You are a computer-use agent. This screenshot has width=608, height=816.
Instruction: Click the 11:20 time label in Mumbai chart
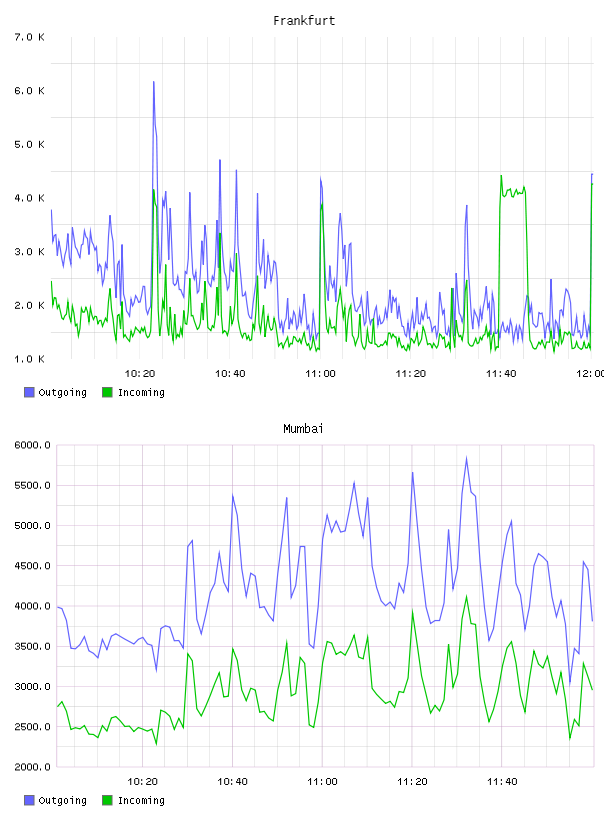pos(412,781)
